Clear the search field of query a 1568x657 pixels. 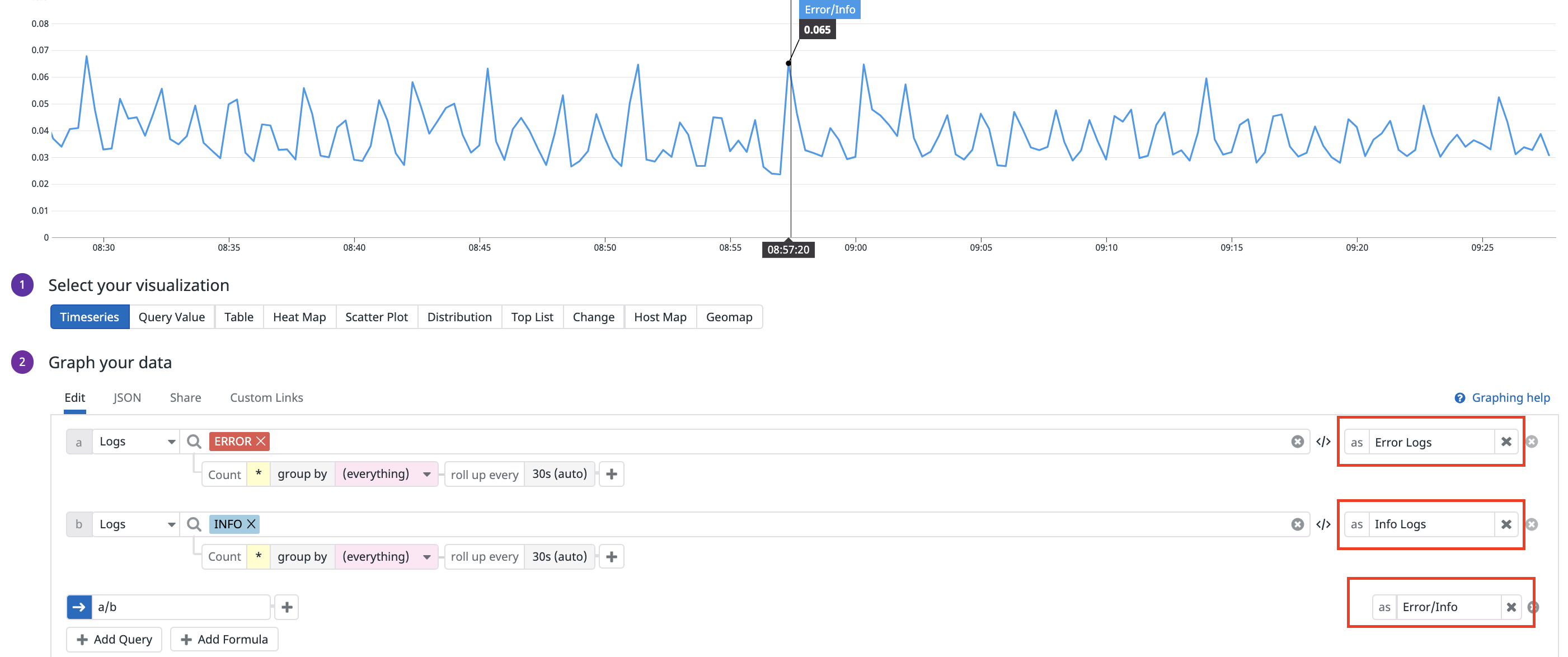[x=1297, y=442]
